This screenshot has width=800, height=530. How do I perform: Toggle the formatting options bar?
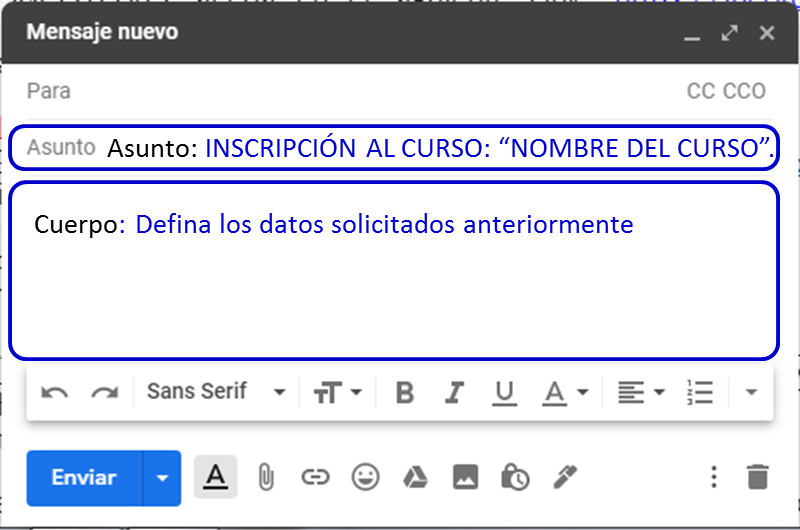(x=215, y=477)
